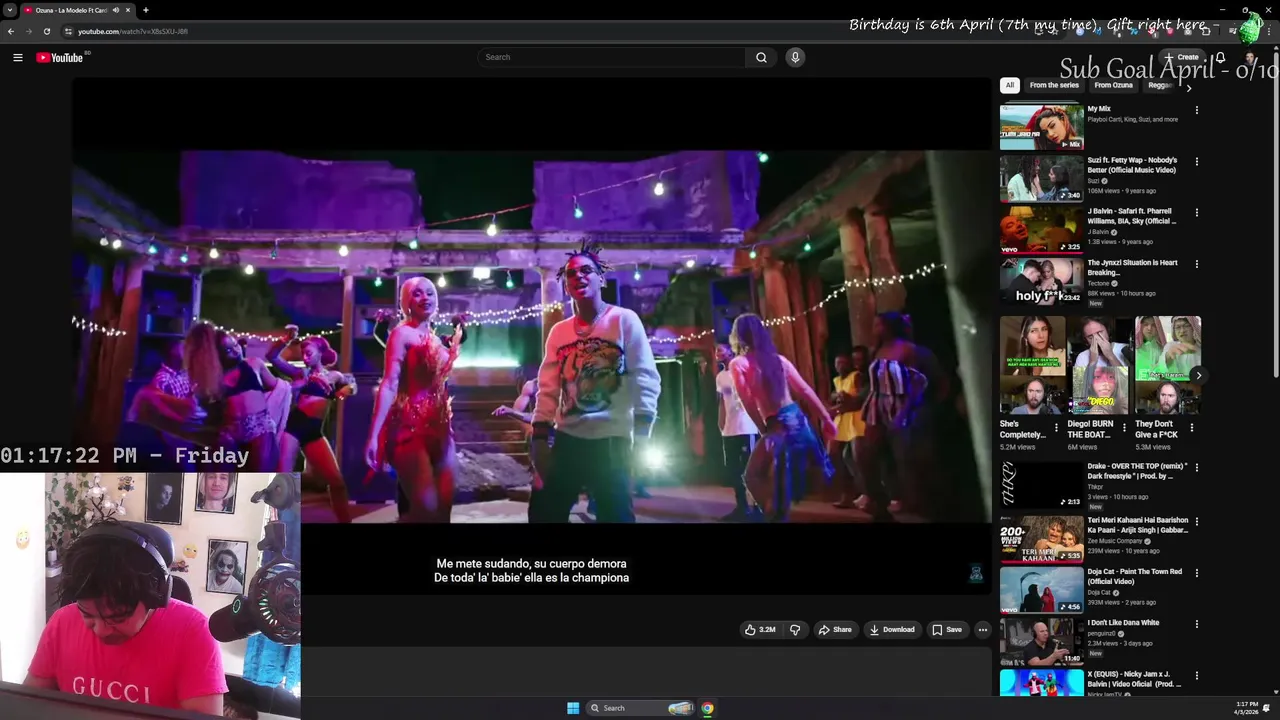The width and height of the screenshot is (1280, 720).
Task: Open J Balvin Safari thumbnail
Action: pos(1041,229)
